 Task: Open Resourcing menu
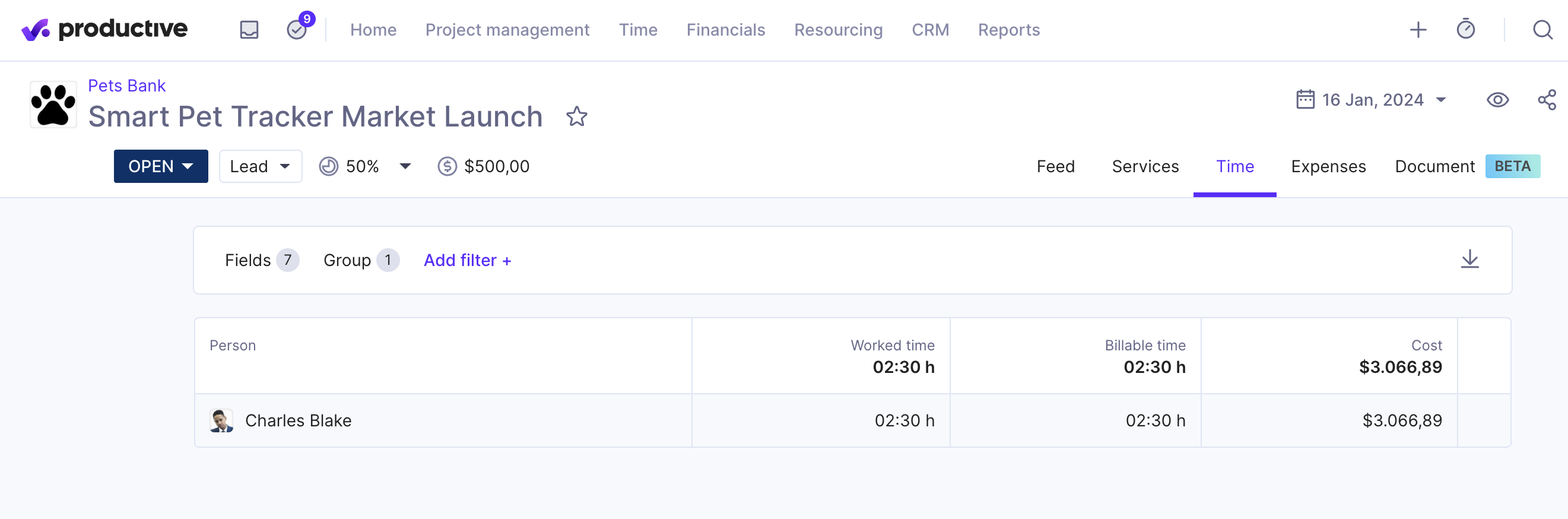click(x=838, y=30)
